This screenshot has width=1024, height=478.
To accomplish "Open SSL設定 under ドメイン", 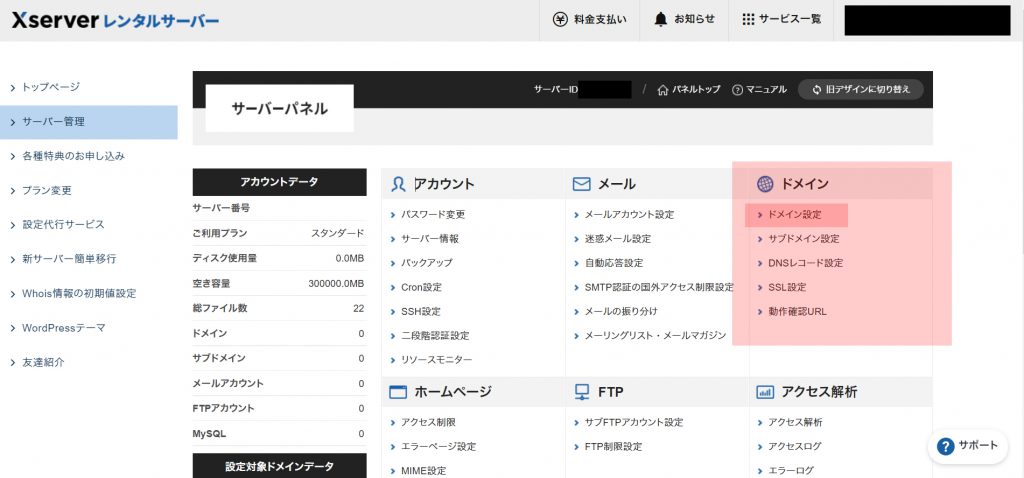I will point(786,287).
